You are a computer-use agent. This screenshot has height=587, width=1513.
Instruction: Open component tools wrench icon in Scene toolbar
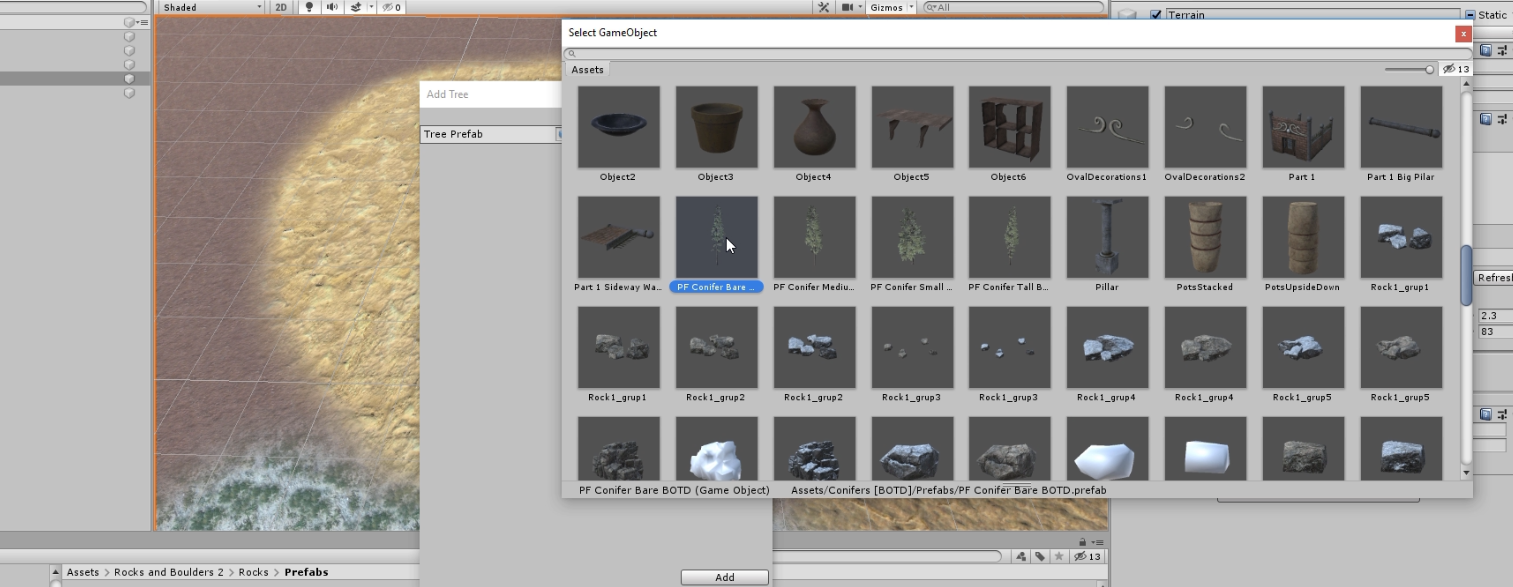pos(824,7)
